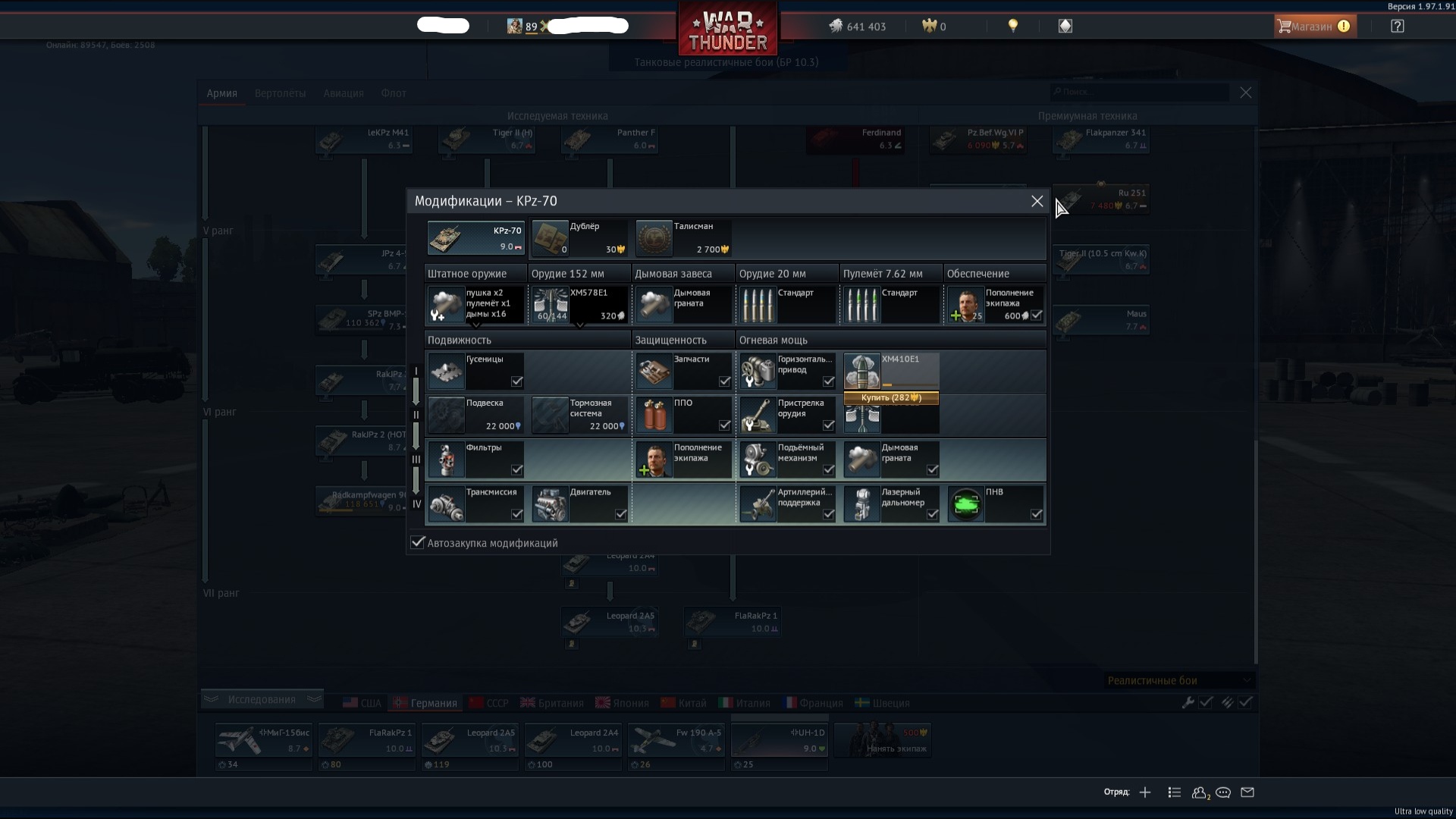The height and width of the screenshot is (819, 1456).
Task: Select the Британия nation tab
Action: [x=552, y=703]
